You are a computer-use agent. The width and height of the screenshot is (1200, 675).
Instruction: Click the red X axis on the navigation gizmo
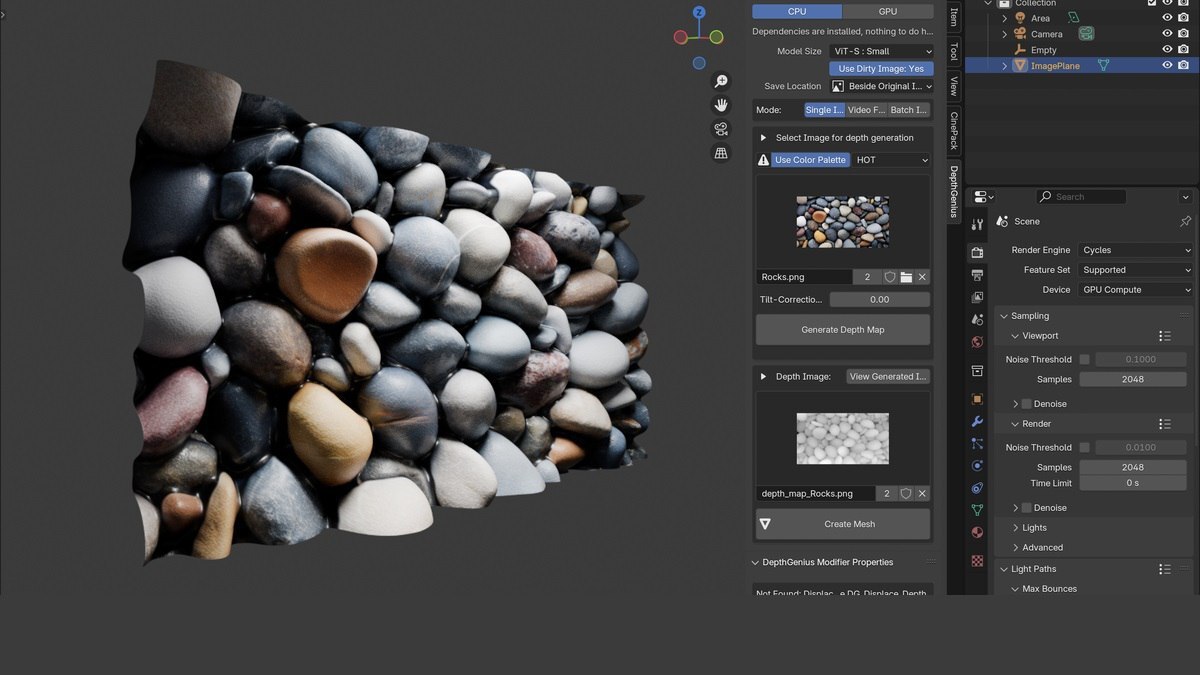coord(680,38)
